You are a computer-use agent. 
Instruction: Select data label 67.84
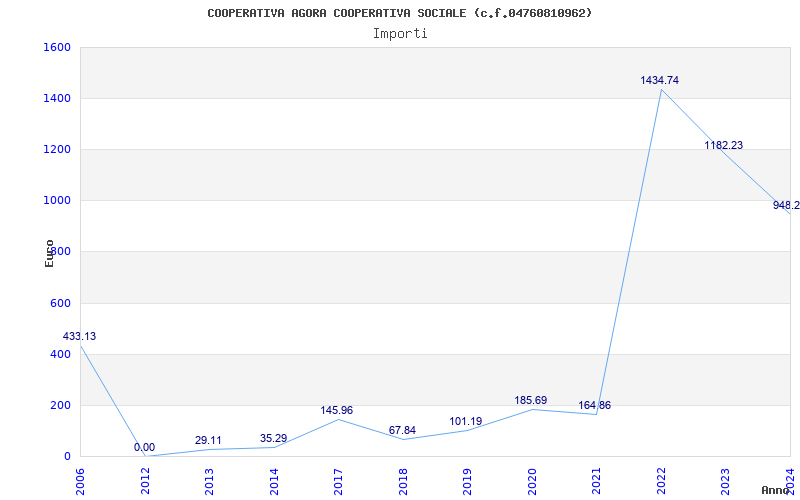(402, 430)
